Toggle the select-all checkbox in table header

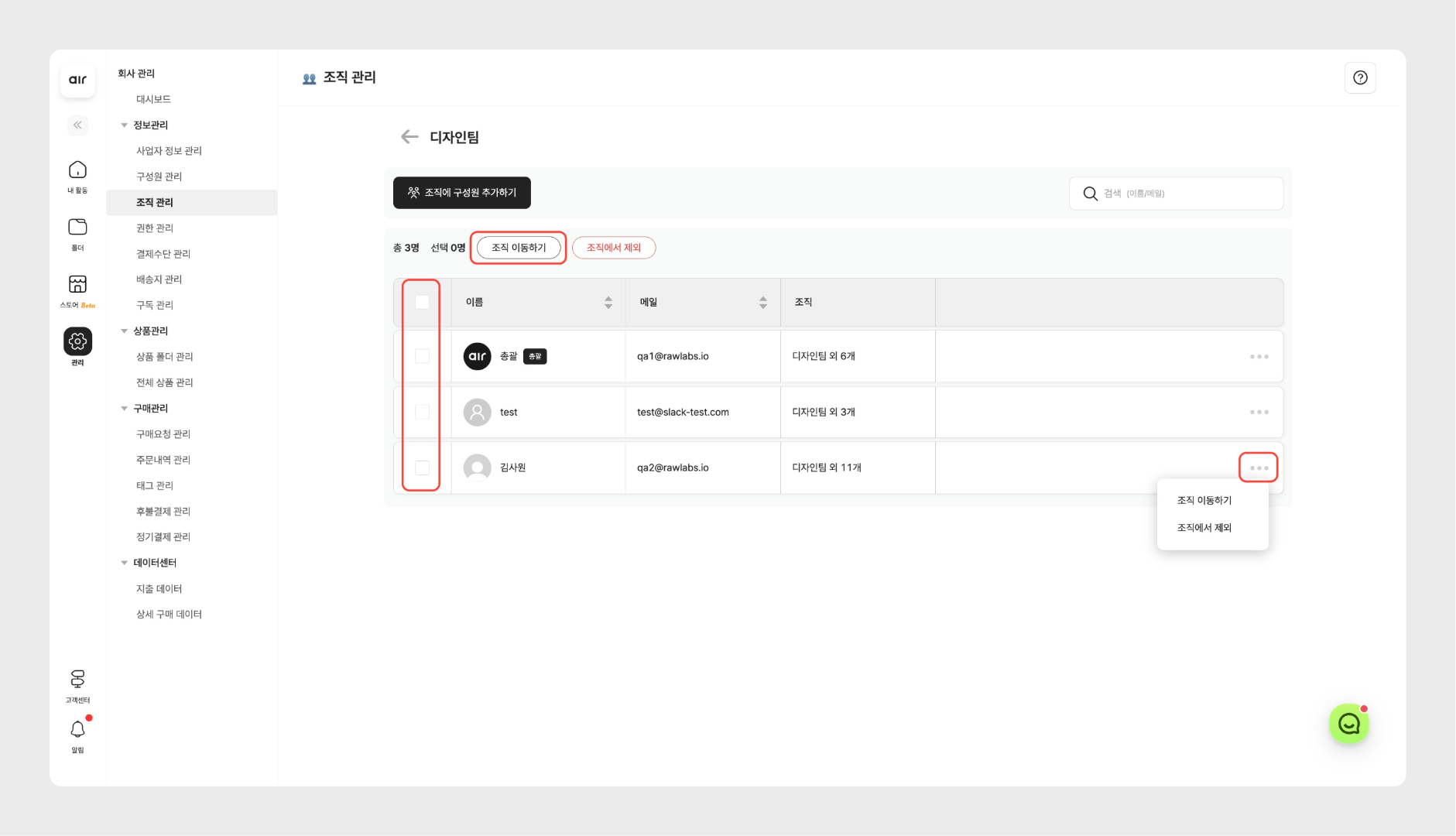click(422, 302)
